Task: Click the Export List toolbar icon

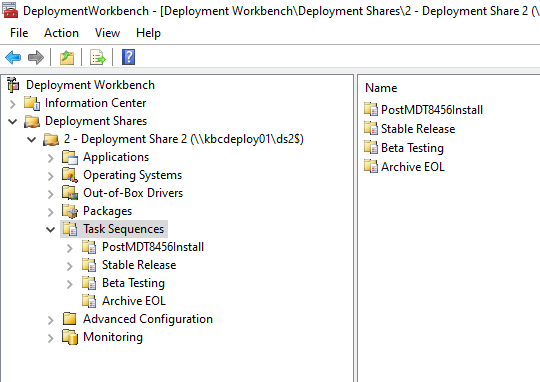Action: (97, 57)
